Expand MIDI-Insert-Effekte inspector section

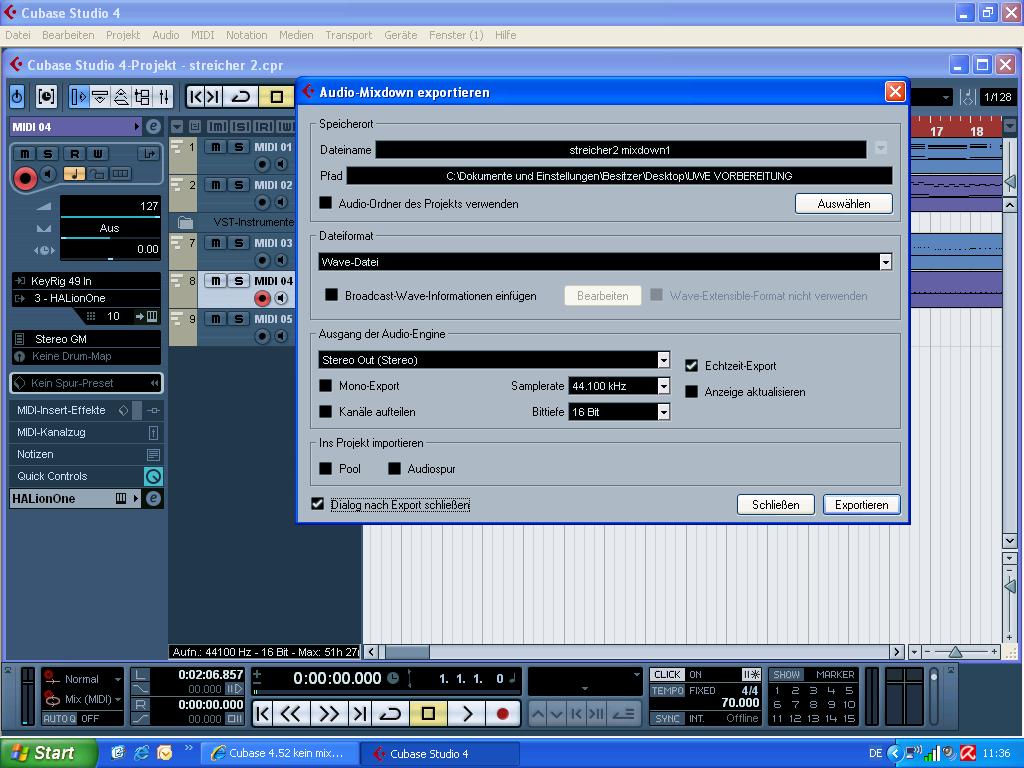[61, 410]
